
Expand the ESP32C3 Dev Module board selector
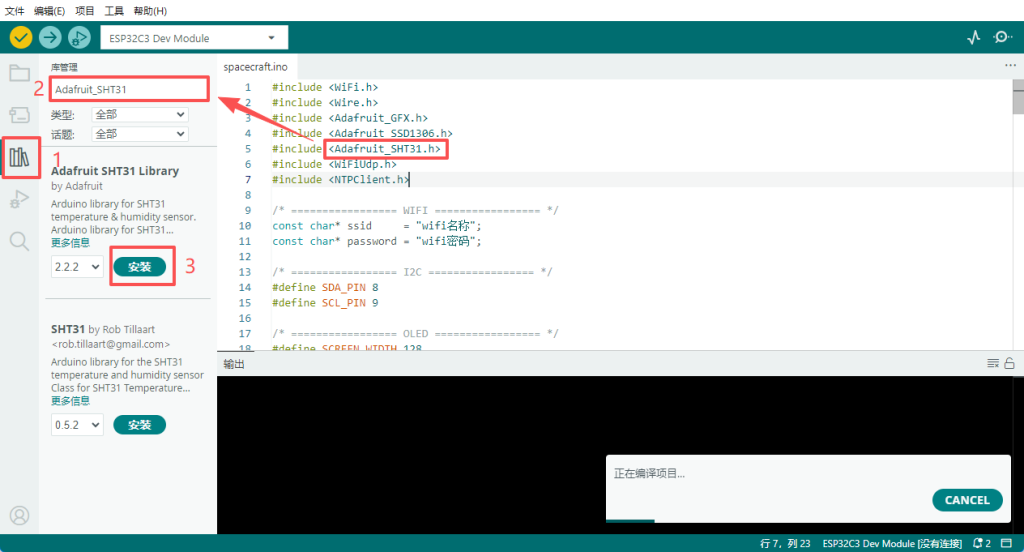[x=194, y=38]
